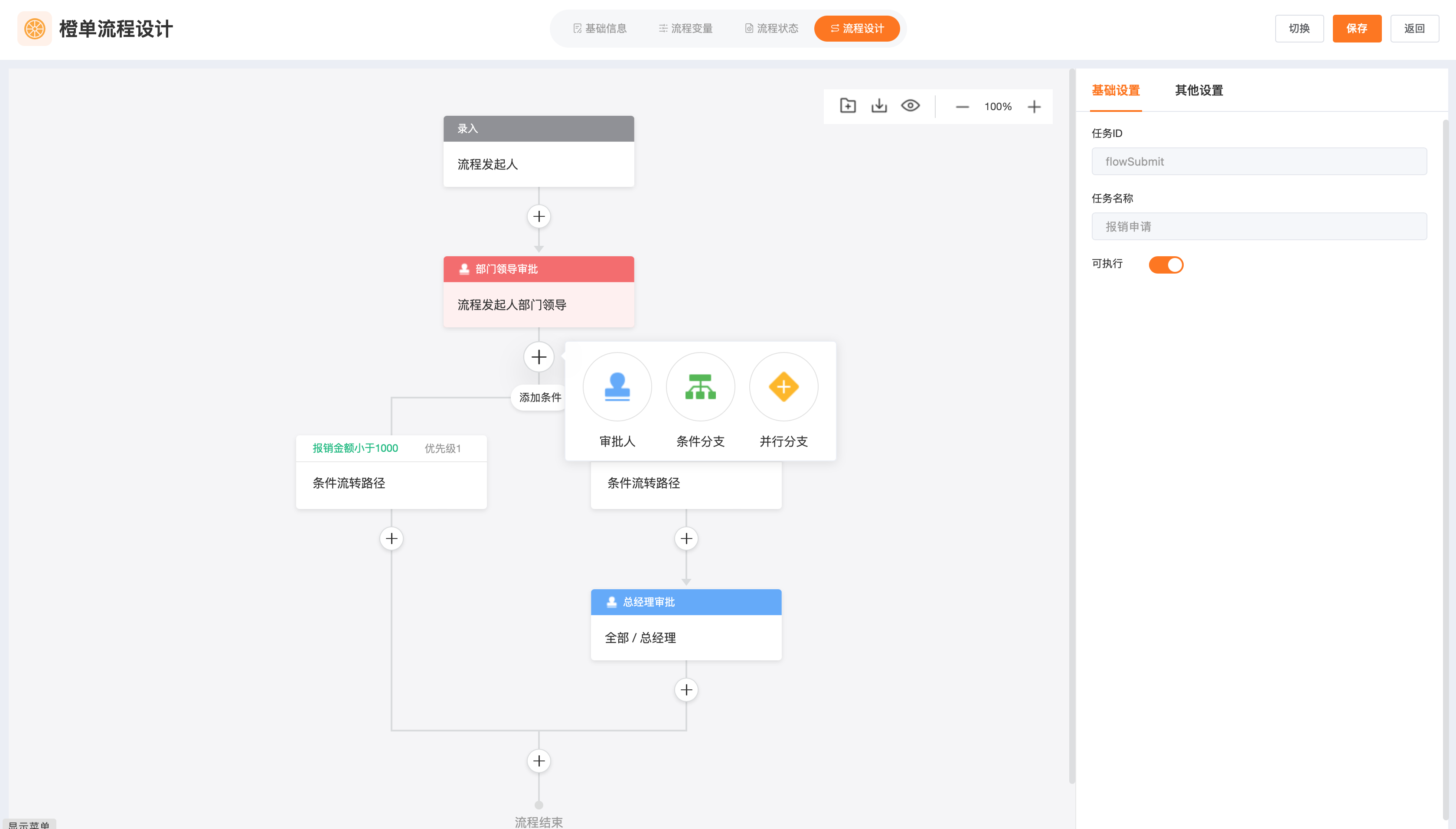
Task: Click plus node below 总经理审批 card
Action: 686,689
